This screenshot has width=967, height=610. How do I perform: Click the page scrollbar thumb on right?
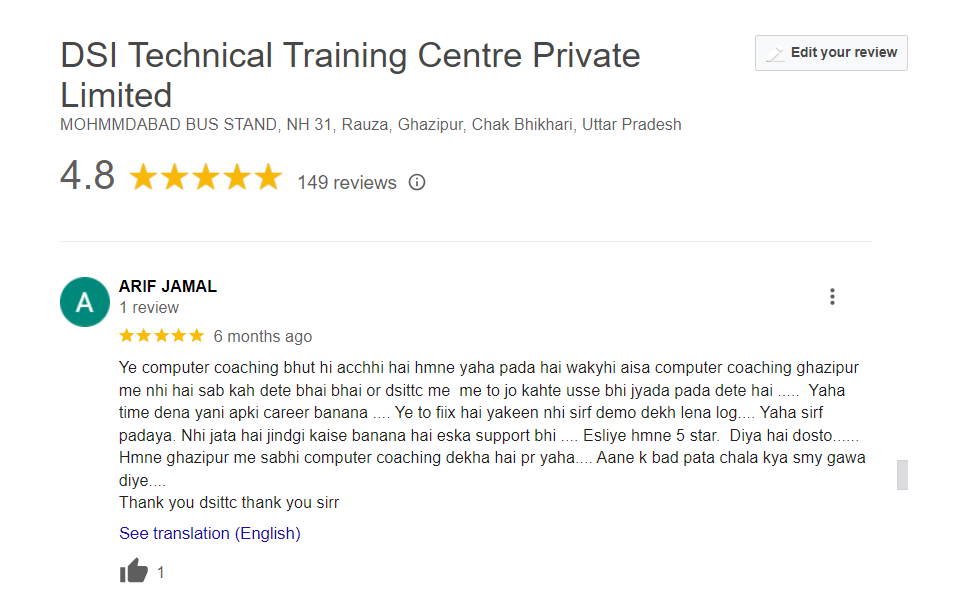tap(902, 475)
